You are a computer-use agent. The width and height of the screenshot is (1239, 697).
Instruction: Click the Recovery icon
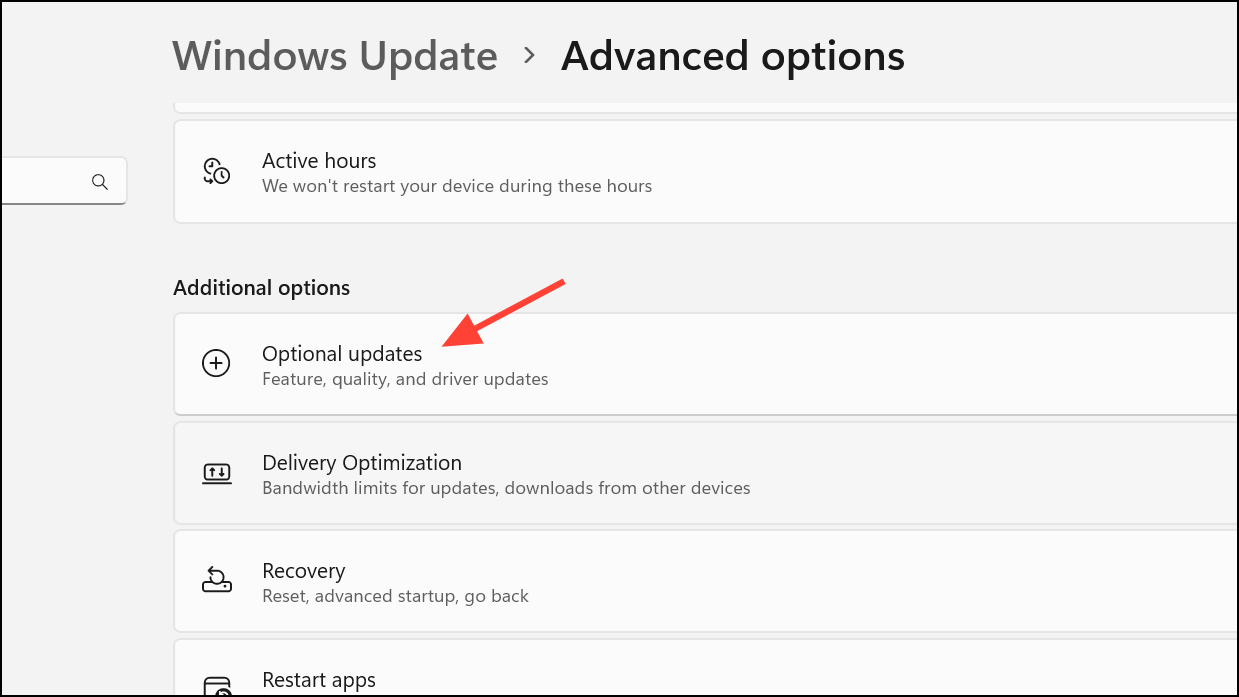point(216,580)
